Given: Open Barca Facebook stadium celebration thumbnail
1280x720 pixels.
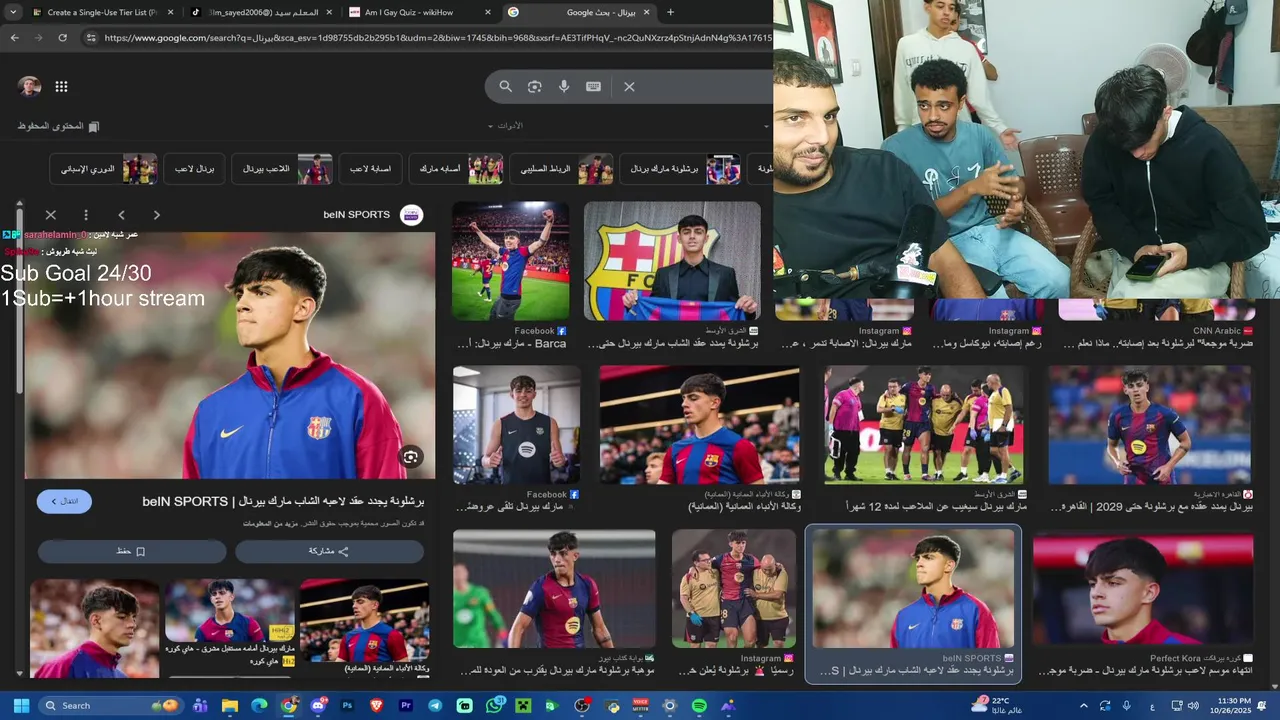Looking at the screenshot, I should (x=511, y=262).
